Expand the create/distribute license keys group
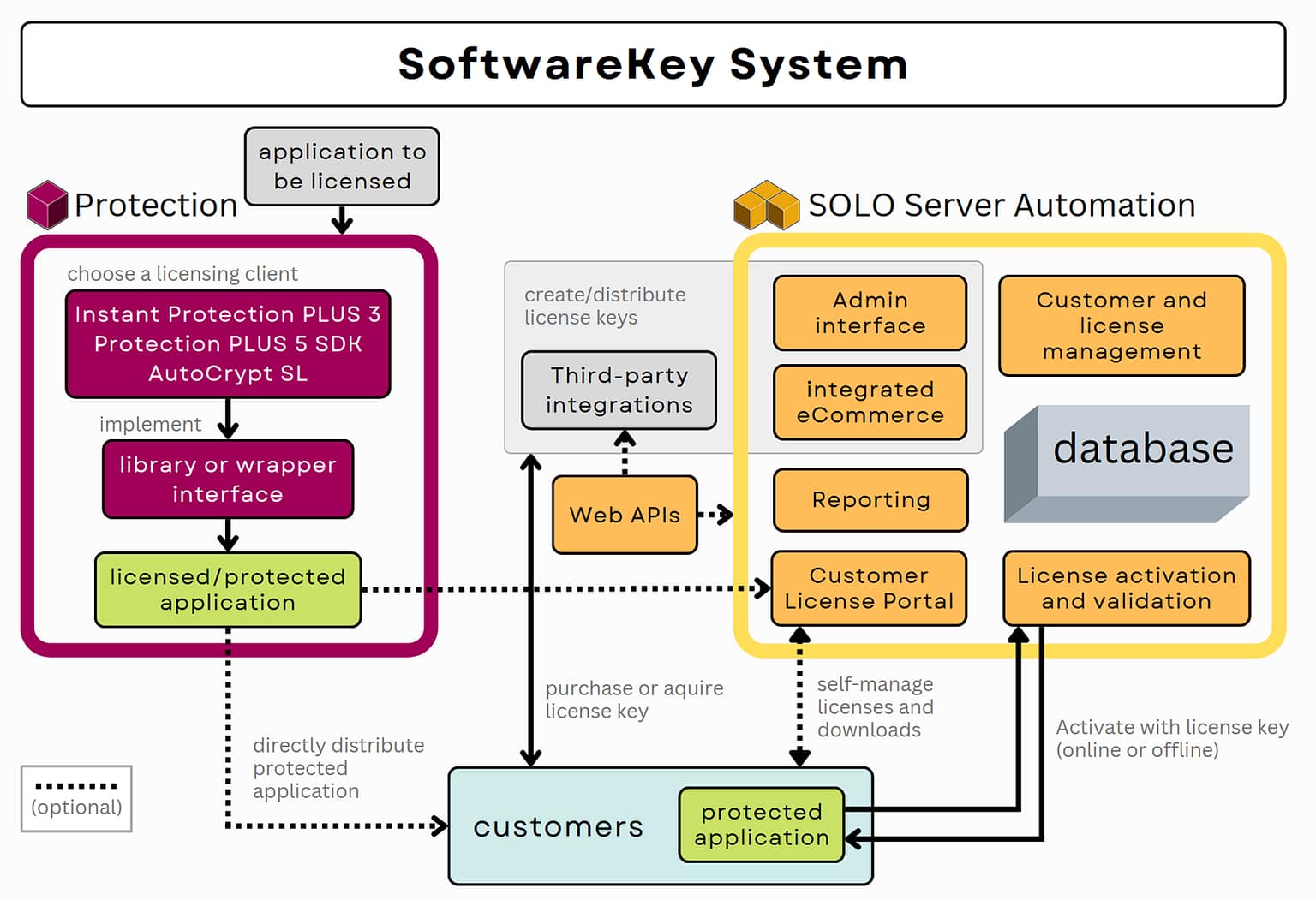The image size is (1316, 900). pos(604,306)
